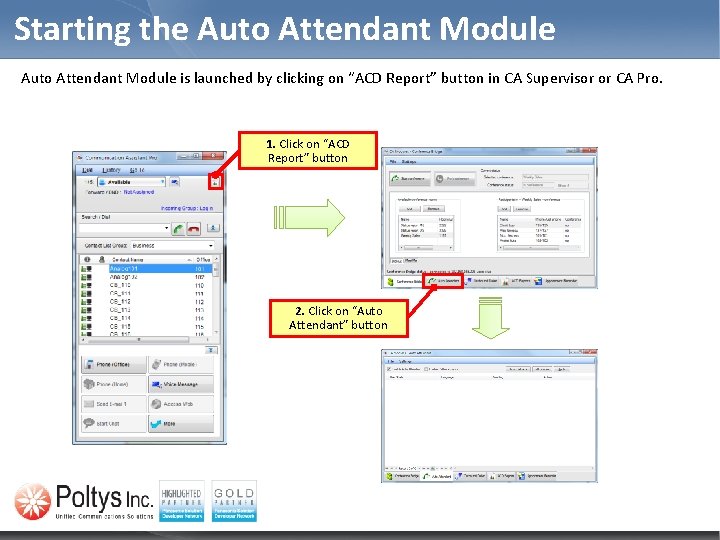720x540 pixels.
Task: Click the ACD Report icon in Communication Assistant
Action: (x=215, y=182)
